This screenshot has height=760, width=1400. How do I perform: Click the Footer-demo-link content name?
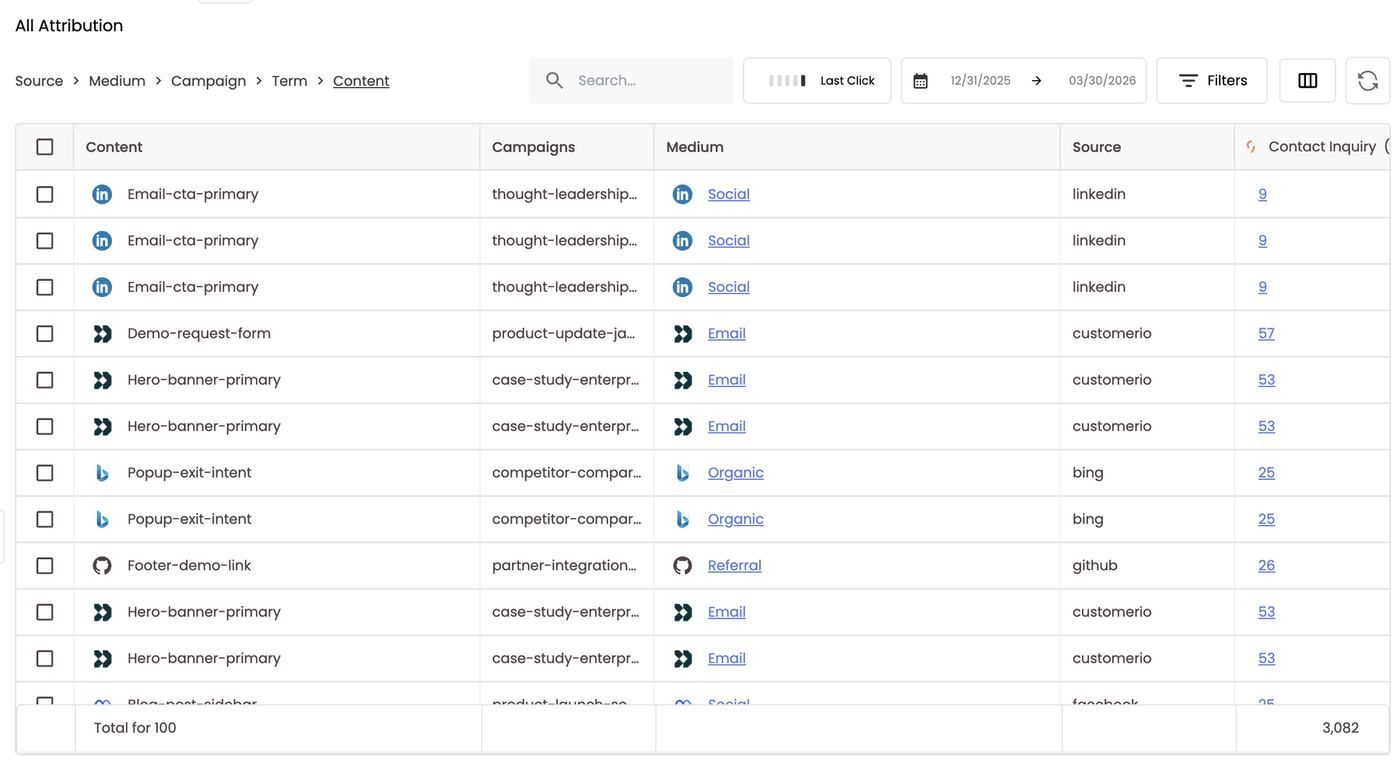(x=189, y=566)
